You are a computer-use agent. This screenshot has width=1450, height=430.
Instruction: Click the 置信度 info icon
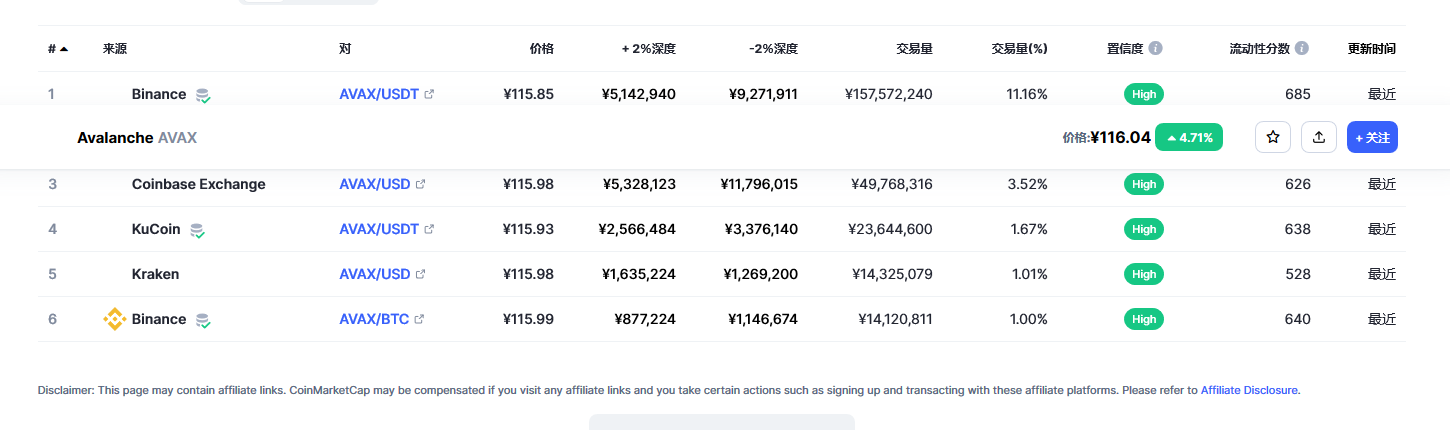[1156, 48]
